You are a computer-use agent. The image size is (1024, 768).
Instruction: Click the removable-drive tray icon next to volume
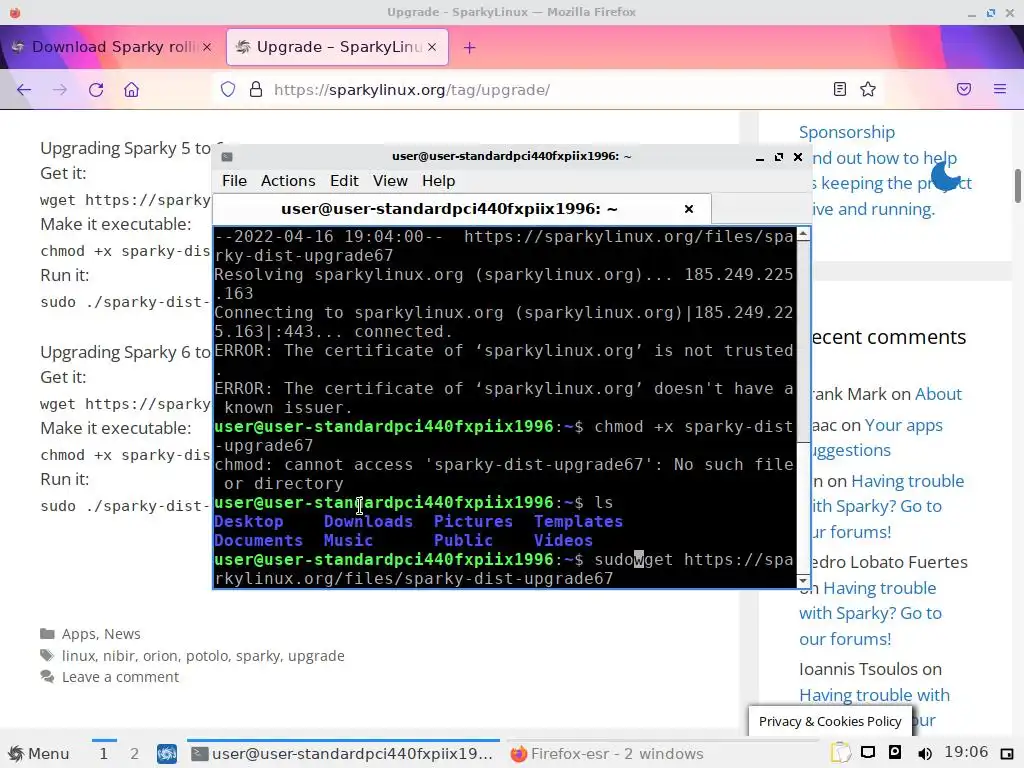pyautogui.click(x=895, y=752)
